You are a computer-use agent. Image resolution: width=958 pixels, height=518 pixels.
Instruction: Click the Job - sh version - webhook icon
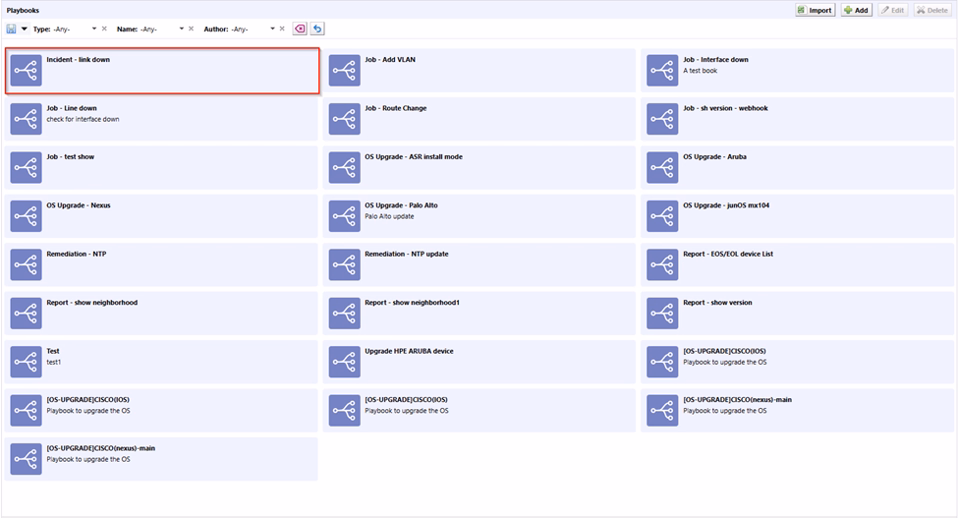662,119
